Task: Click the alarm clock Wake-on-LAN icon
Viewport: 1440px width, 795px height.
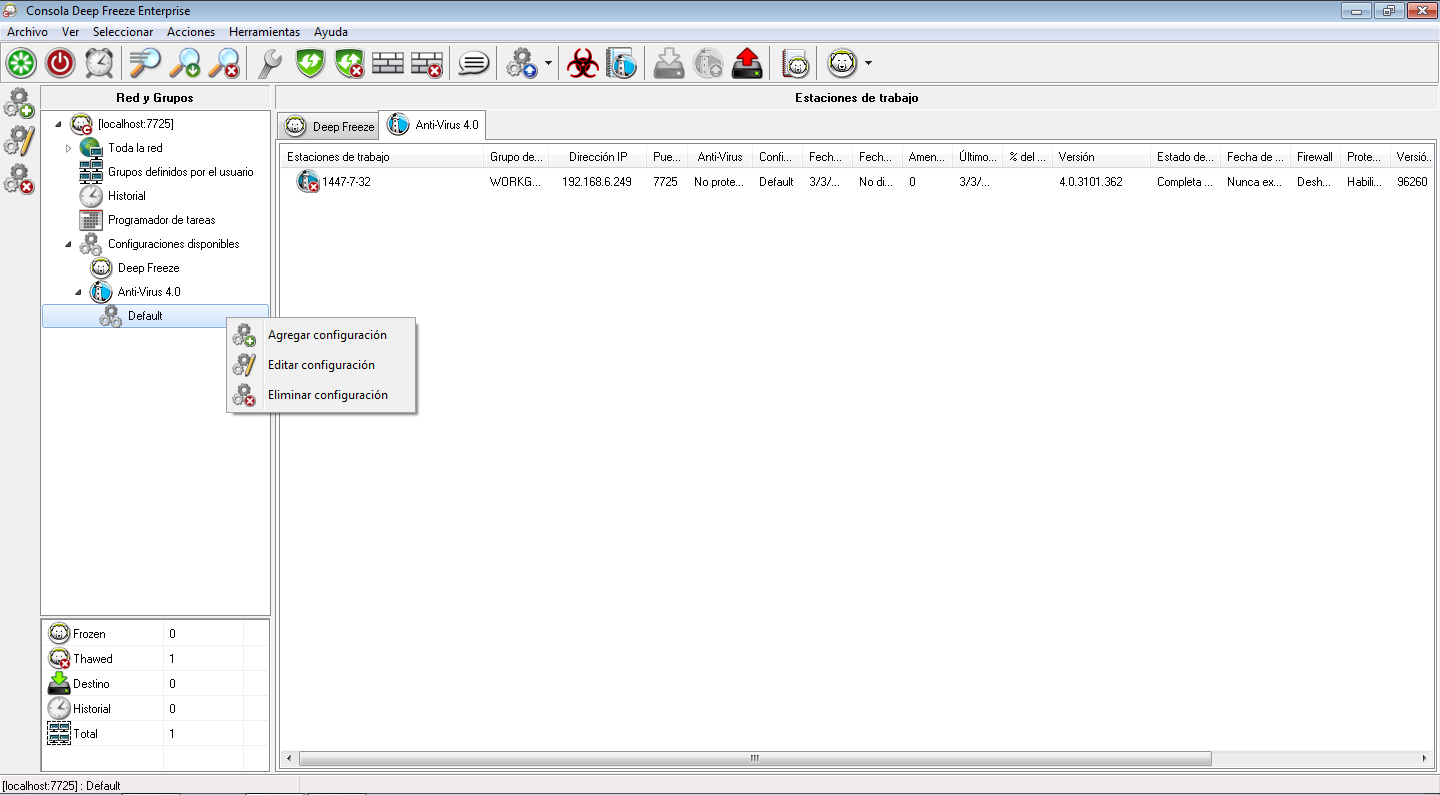Action: [x=99, y=64]
